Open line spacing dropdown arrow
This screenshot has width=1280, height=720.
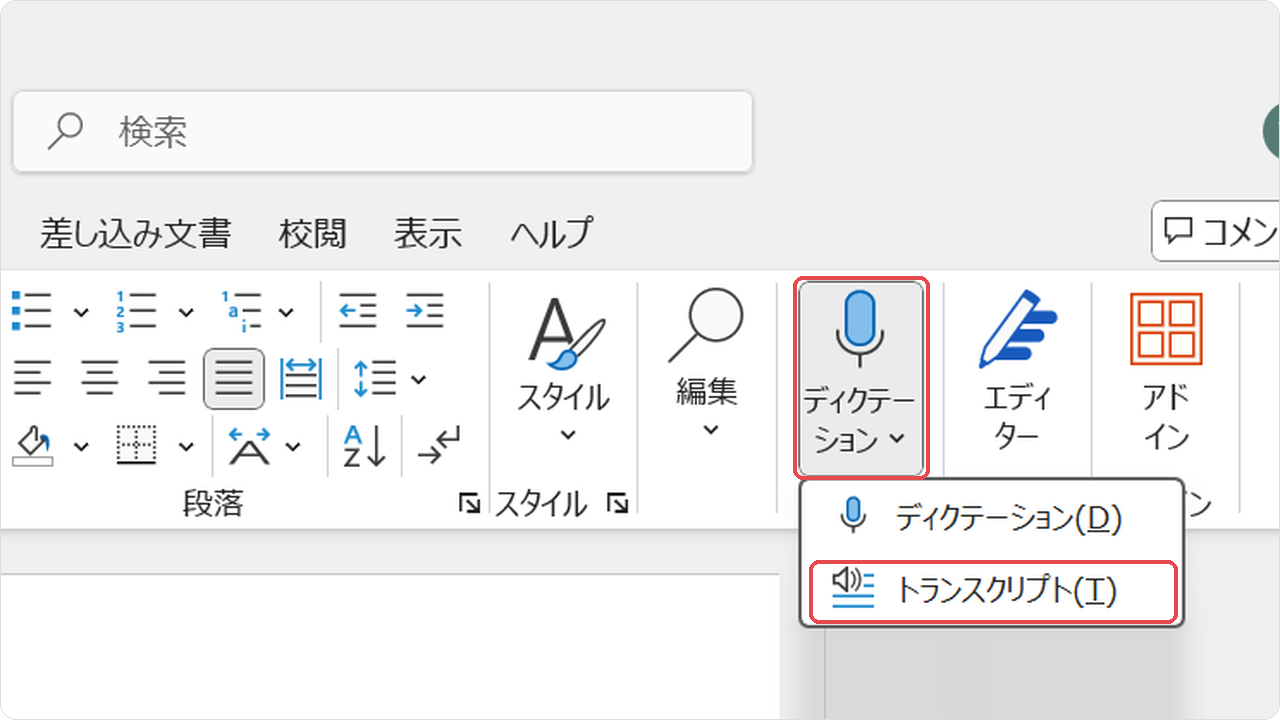(419, 379)
